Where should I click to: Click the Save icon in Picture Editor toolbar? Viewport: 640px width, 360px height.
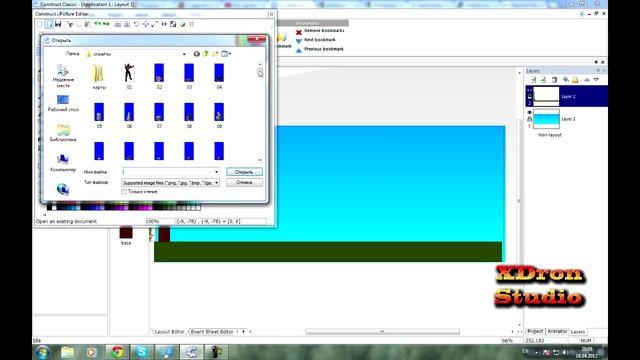point(58,24)
